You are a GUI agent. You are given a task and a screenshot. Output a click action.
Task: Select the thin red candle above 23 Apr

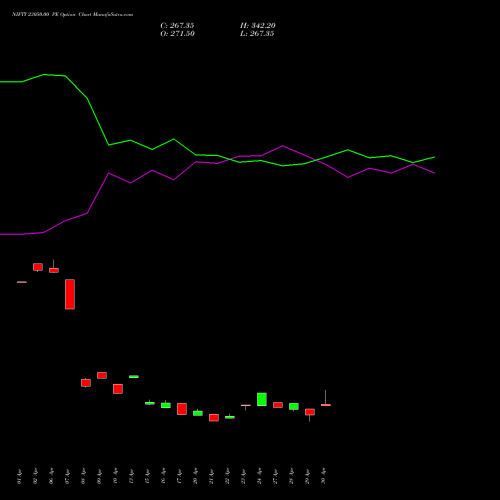[246, 406]
